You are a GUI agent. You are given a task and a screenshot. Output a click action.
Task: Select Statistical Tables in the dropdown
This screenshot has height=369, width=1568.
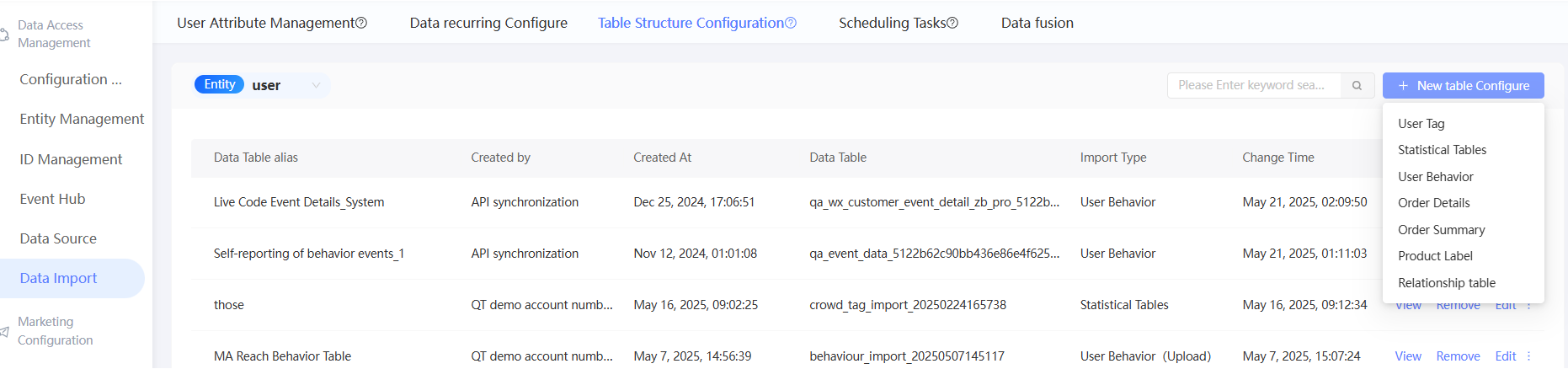[1442, 150]
